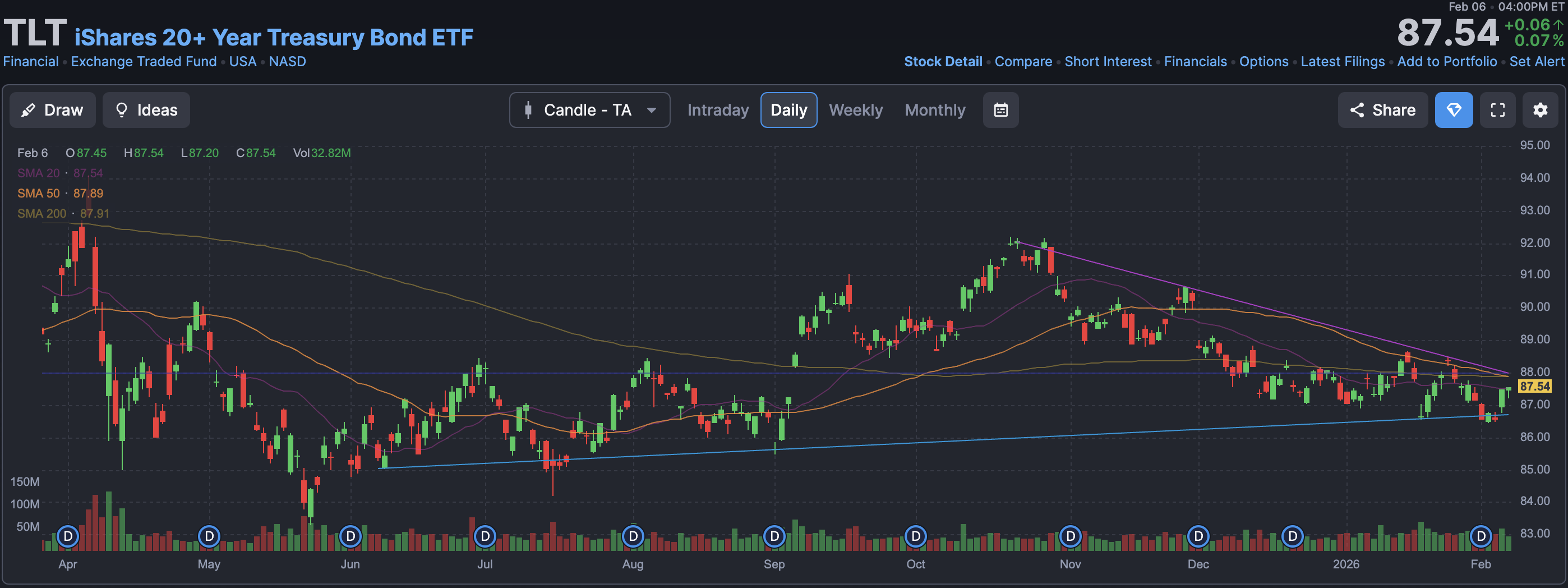Open Latest Filings link
This screenshot has width=1568, height=588.
1343,62
